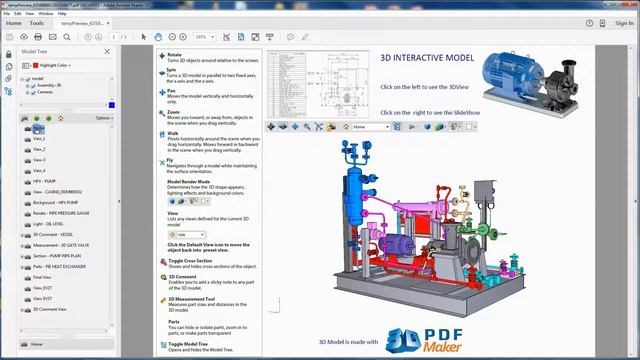This screenshot has width=640, height=360.
Task: Zoom in with the plus icon
Action: (183, 37)
